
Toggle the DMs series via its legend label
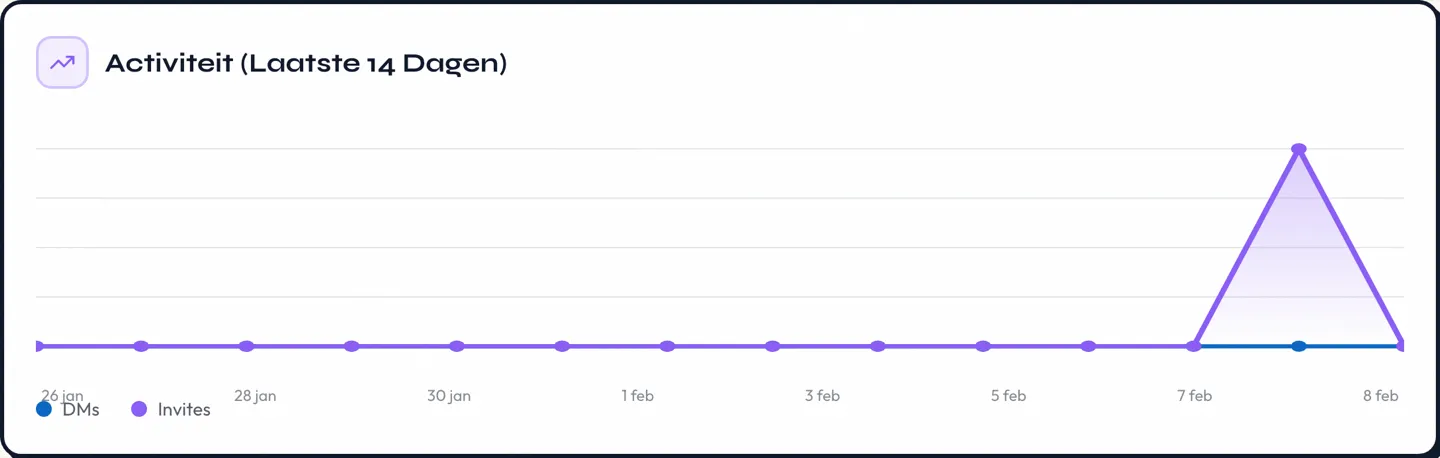click(x=81, y=409)
